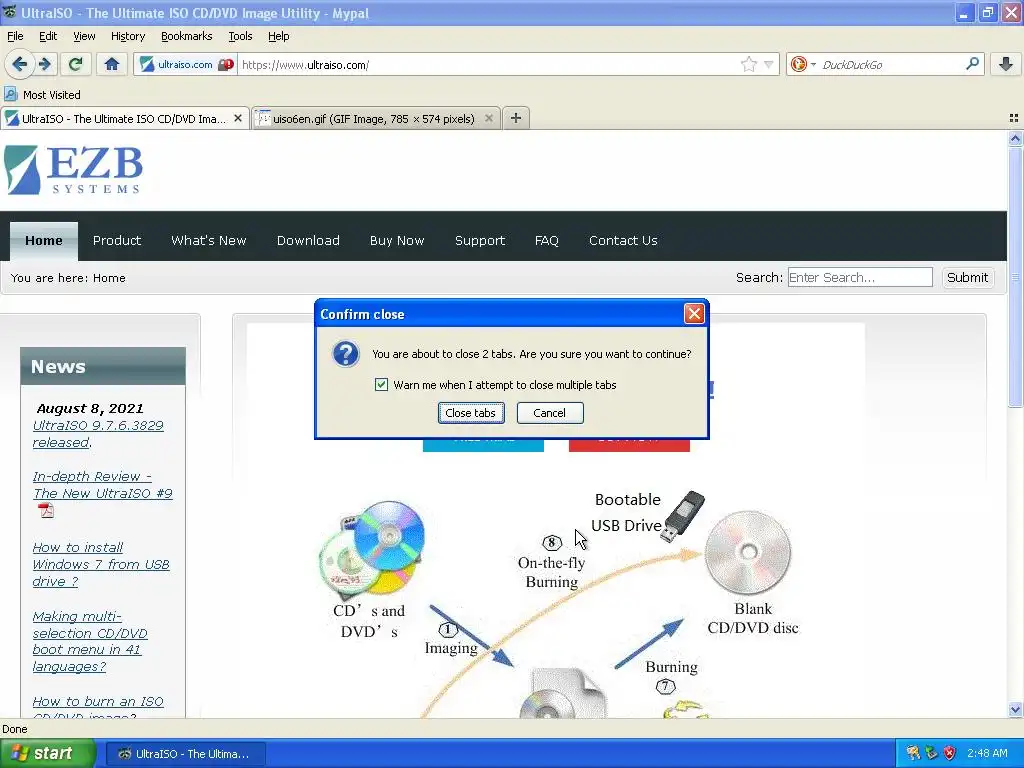
Task: Click the magnifier search icon in search bar
Action: 972,64
